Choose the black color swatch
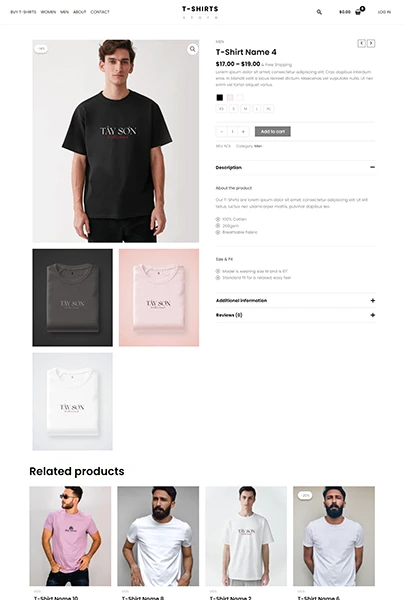The width and height of the screenshot is (404, 600). coord(220,98)
